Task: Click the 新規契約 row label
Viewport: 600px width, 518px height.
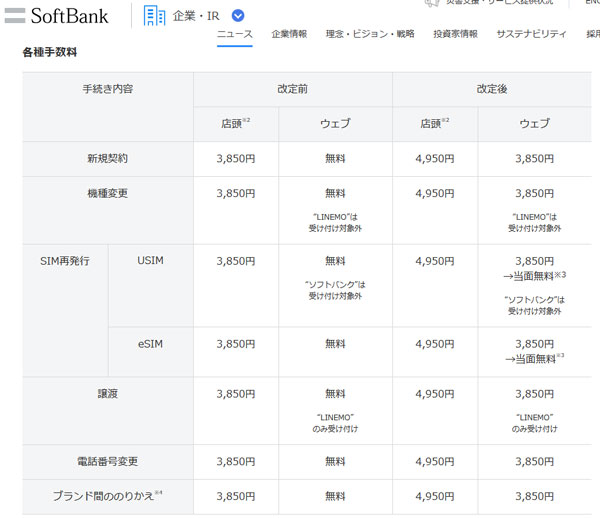Action: 108,158
